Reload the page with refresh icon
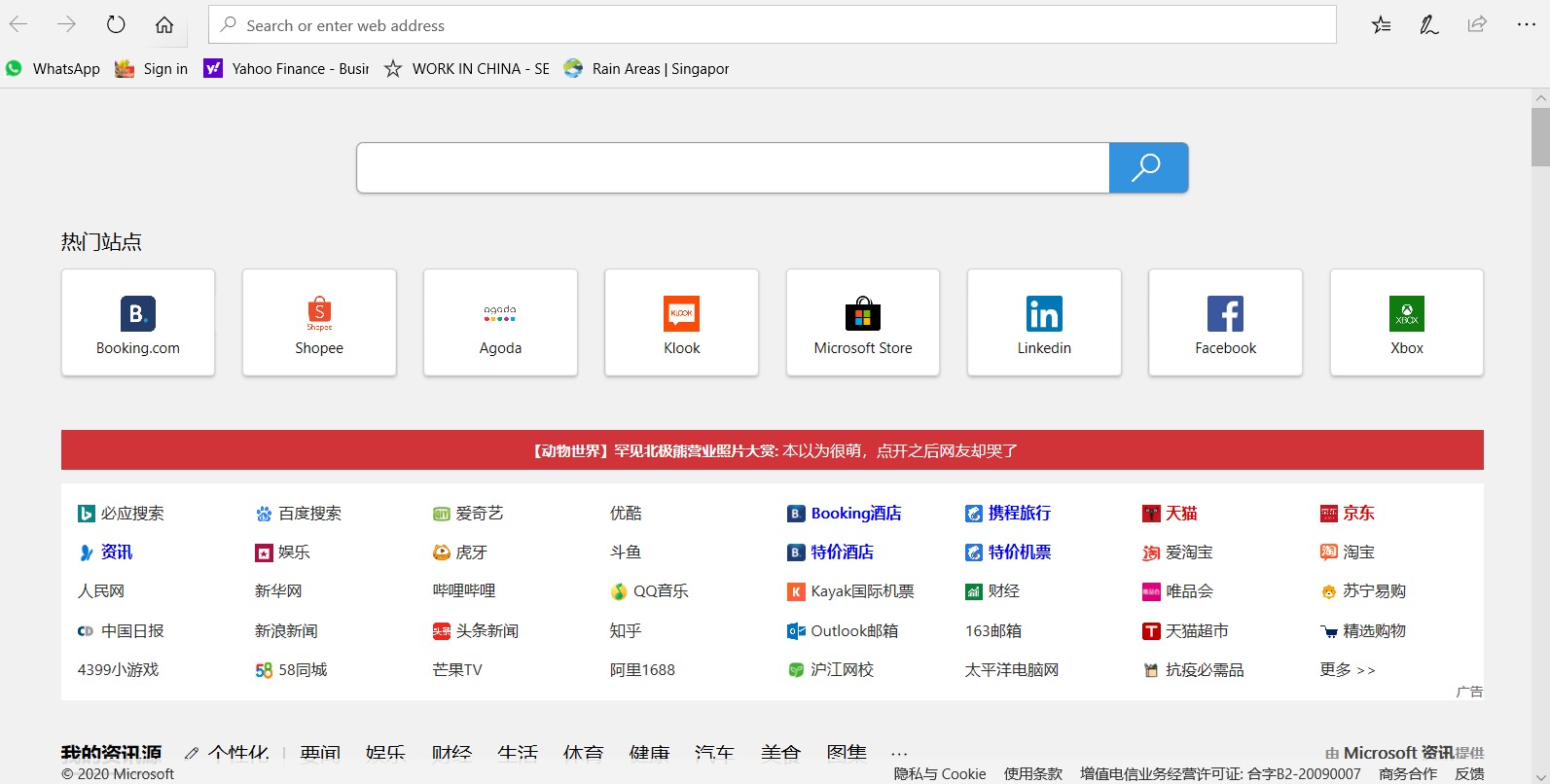Image resolution: width=1550 pixels, height=784 pixels. tap(116, 24)
